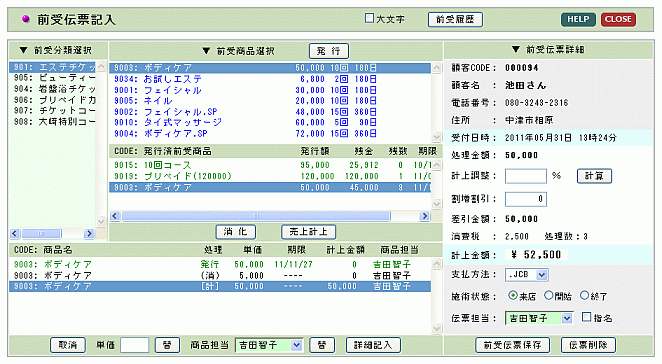
Task: Click the red CLOSE button
Action: point(618,19)
